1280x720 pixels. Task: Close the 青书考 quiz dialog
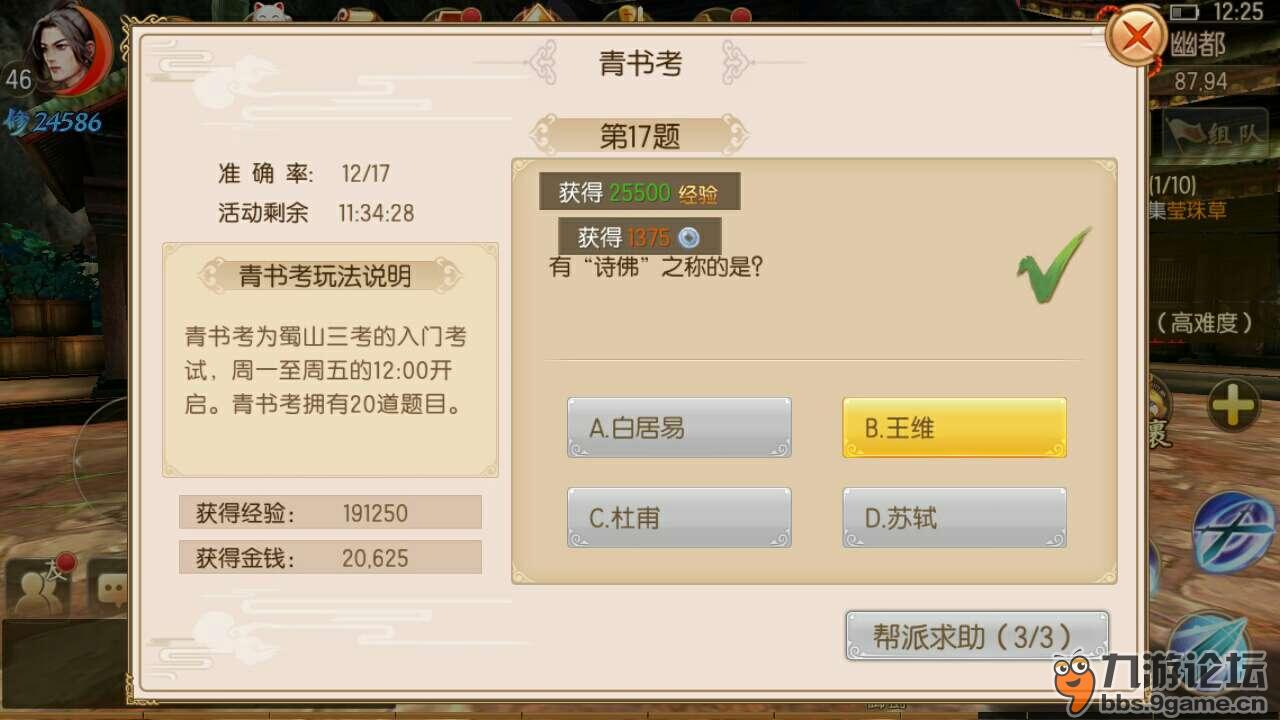(x=1137, y=38)
